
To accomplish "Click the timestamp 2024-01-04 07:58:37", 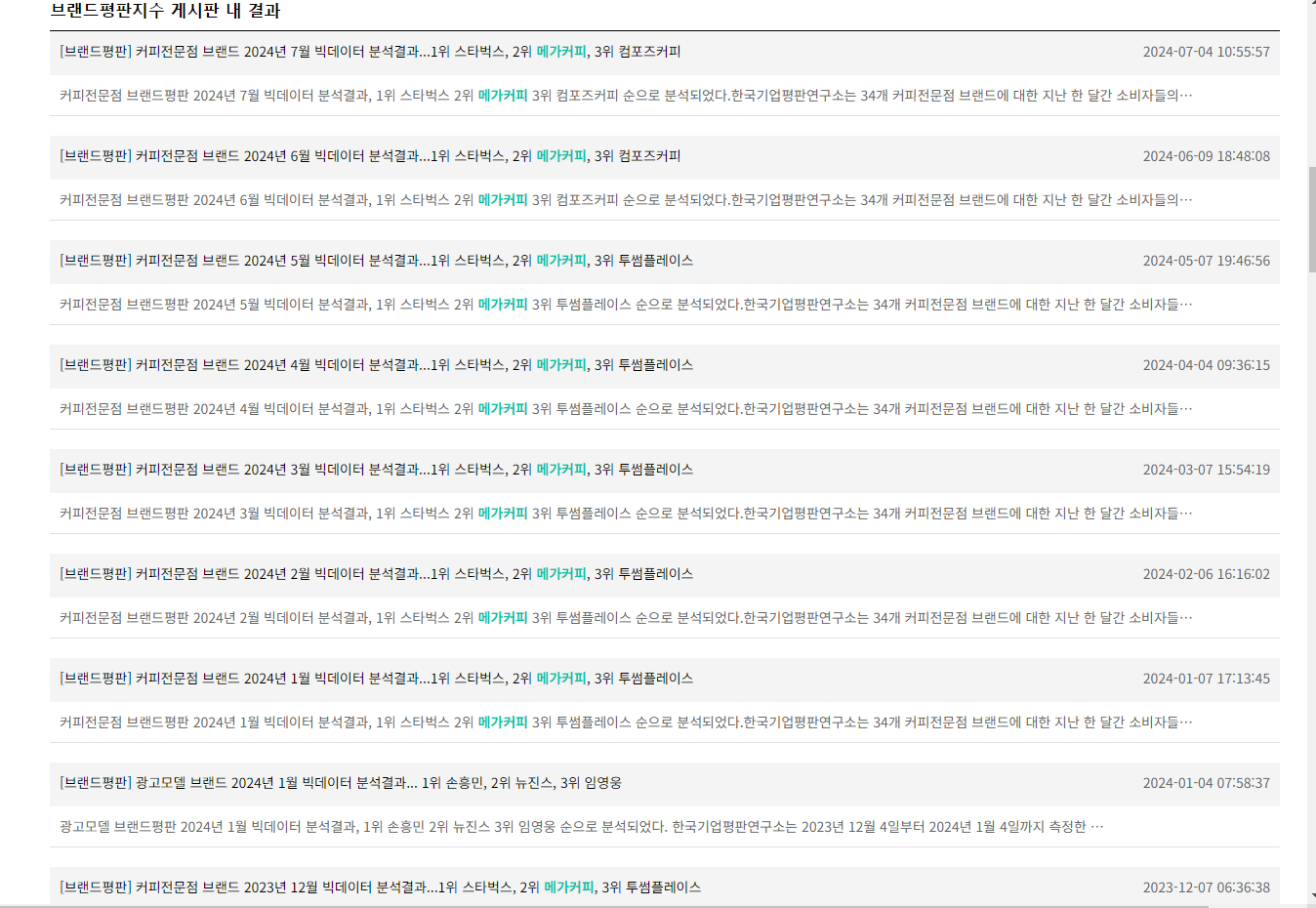I will [1207, 783].
